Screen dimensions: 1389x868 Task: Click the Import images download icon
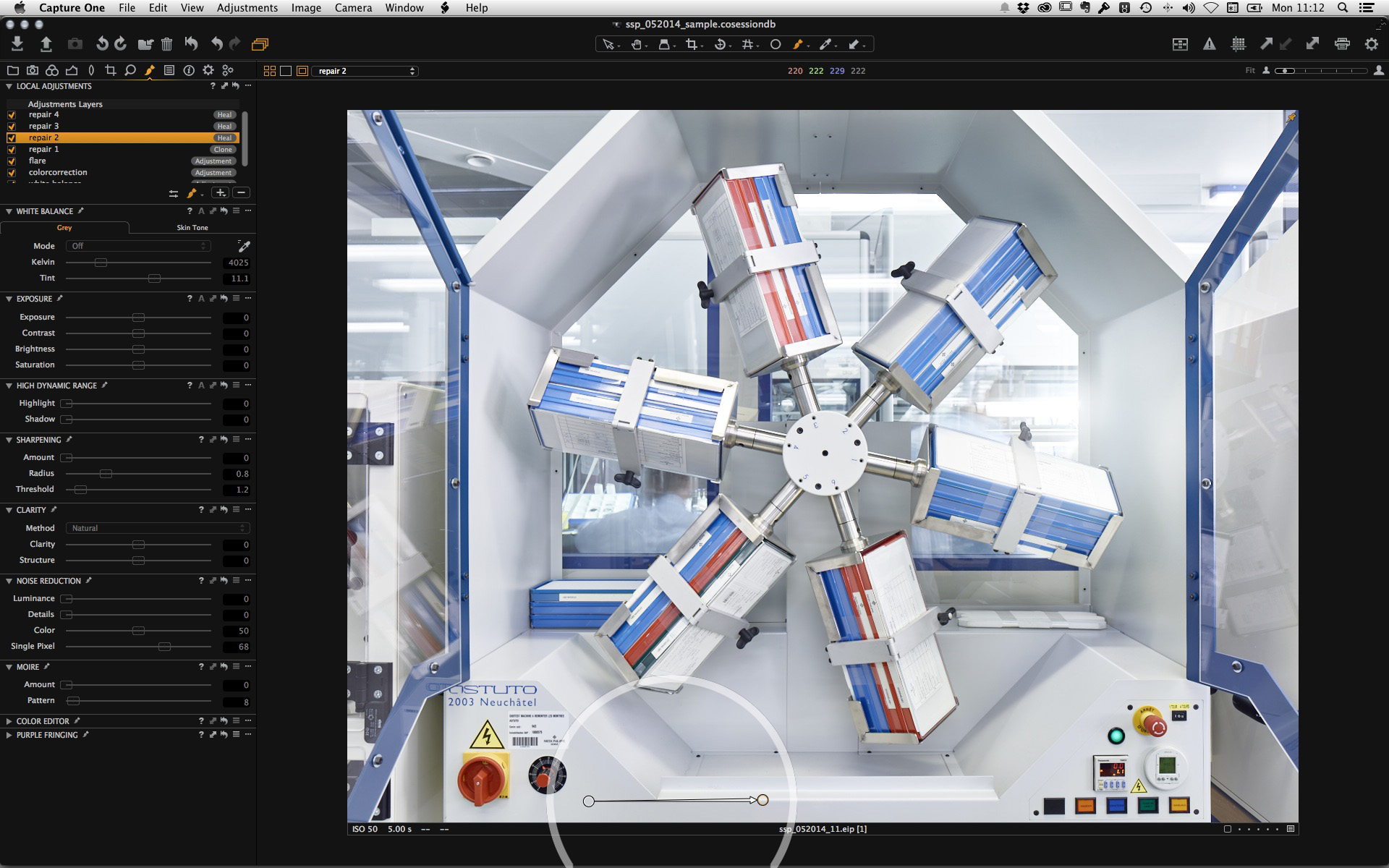tap(17, 44)
